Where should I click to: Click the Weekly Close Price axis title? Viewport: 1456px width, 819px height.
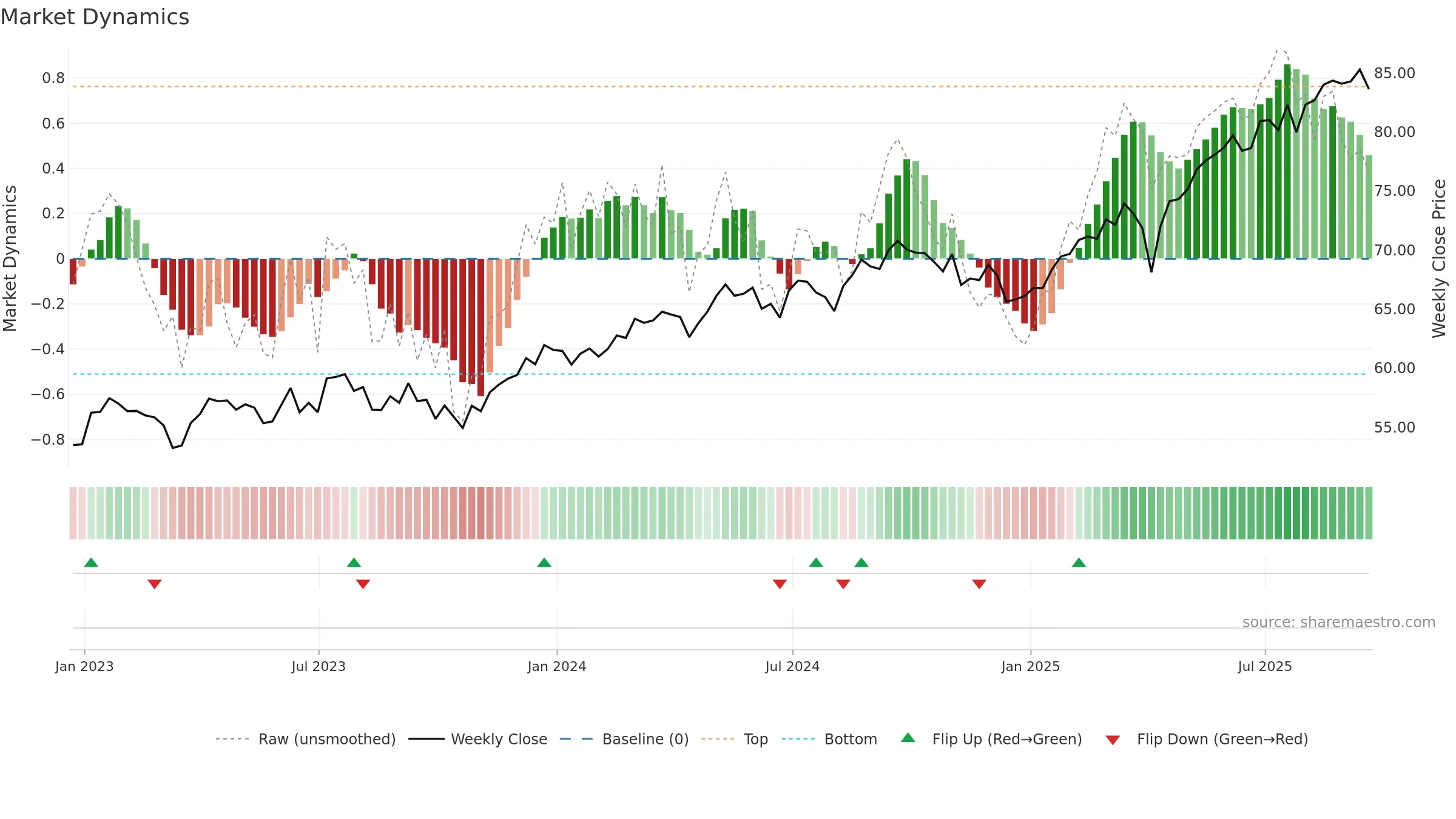(1439, 258)
